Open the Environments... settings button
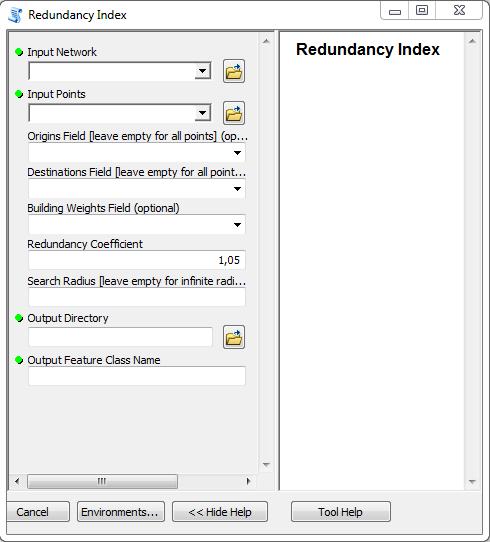The image size is (490, 542). click(x=121, y=512)
